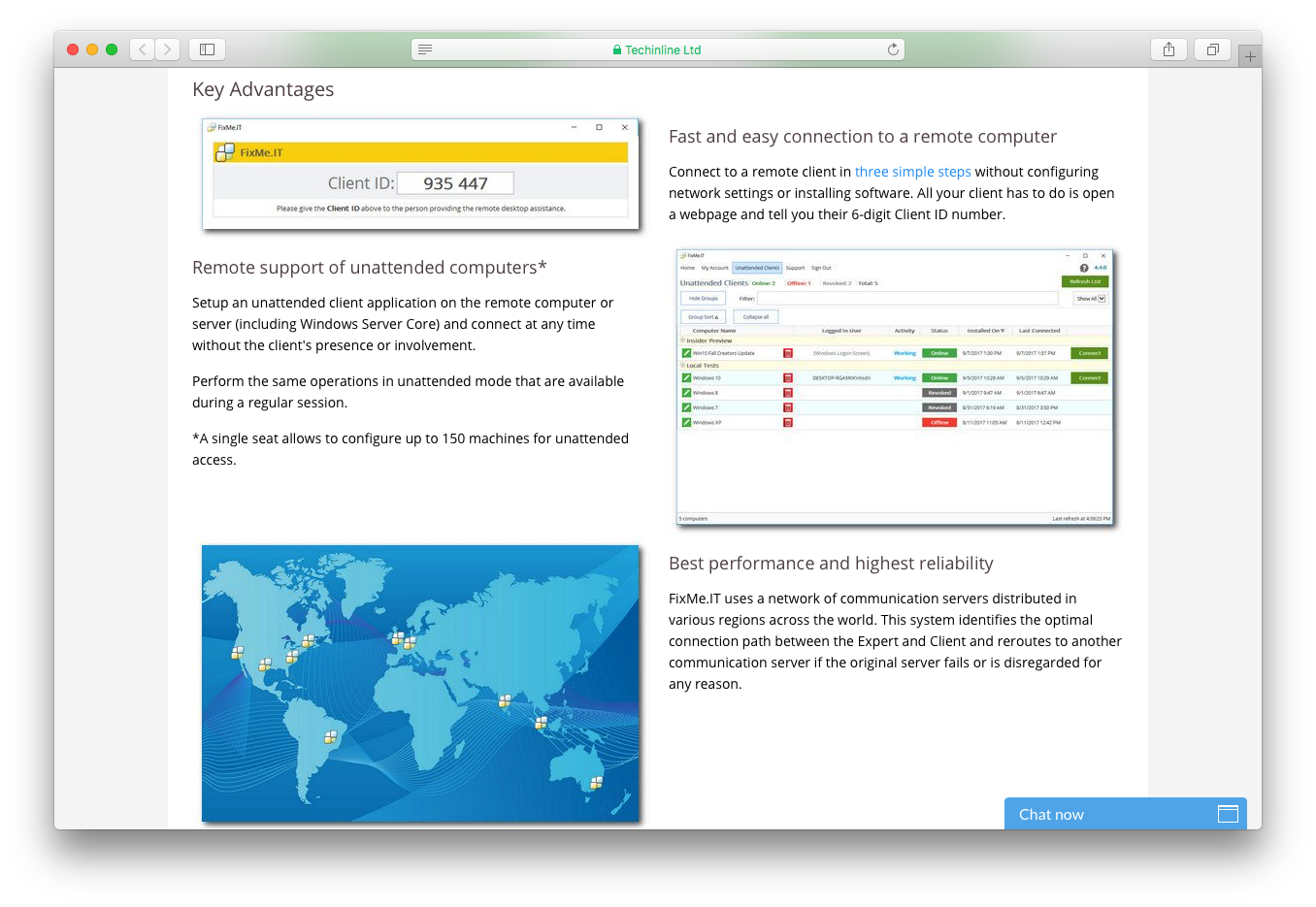Click the Online status for Windows 10
The width and height of the screenshot is (1316, 907).
tap(939, 378)
